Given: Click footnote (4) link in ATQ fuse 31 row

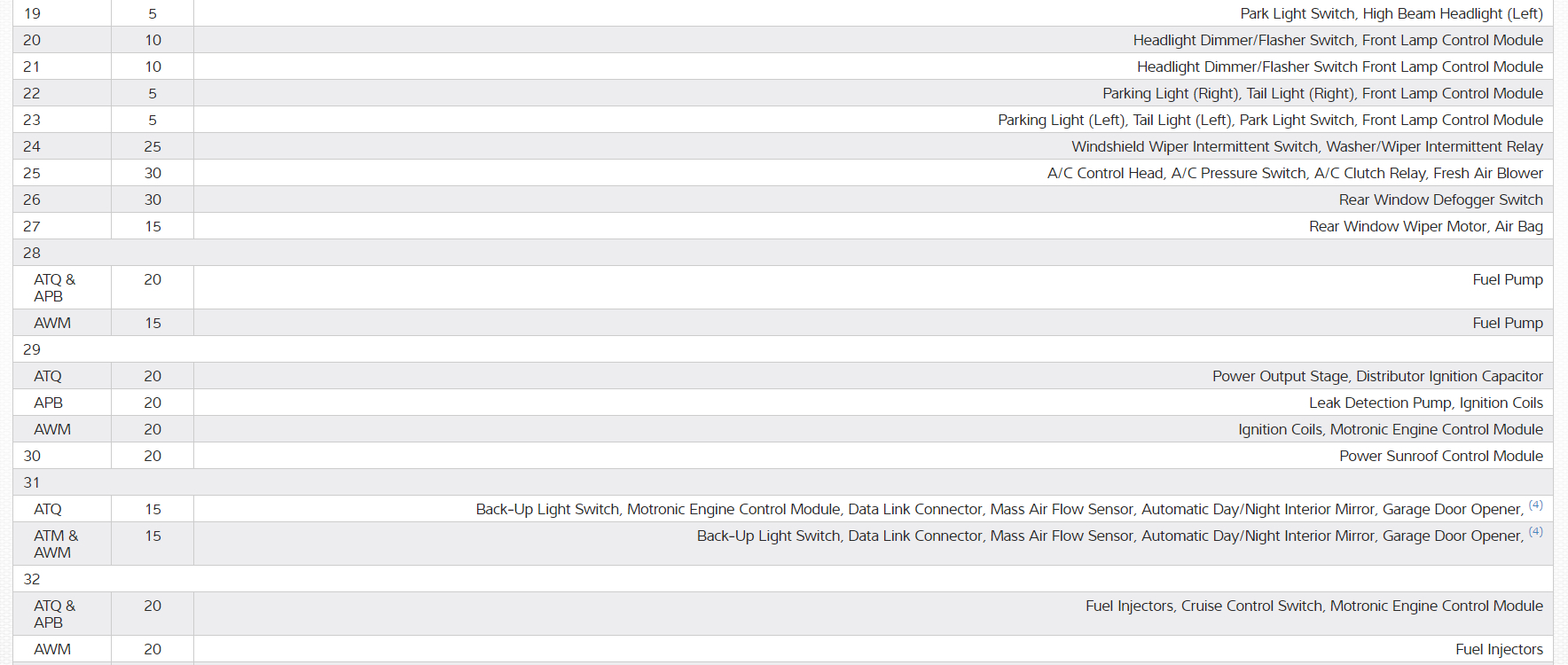Looking at the screenshot, I should point(1535,505).
